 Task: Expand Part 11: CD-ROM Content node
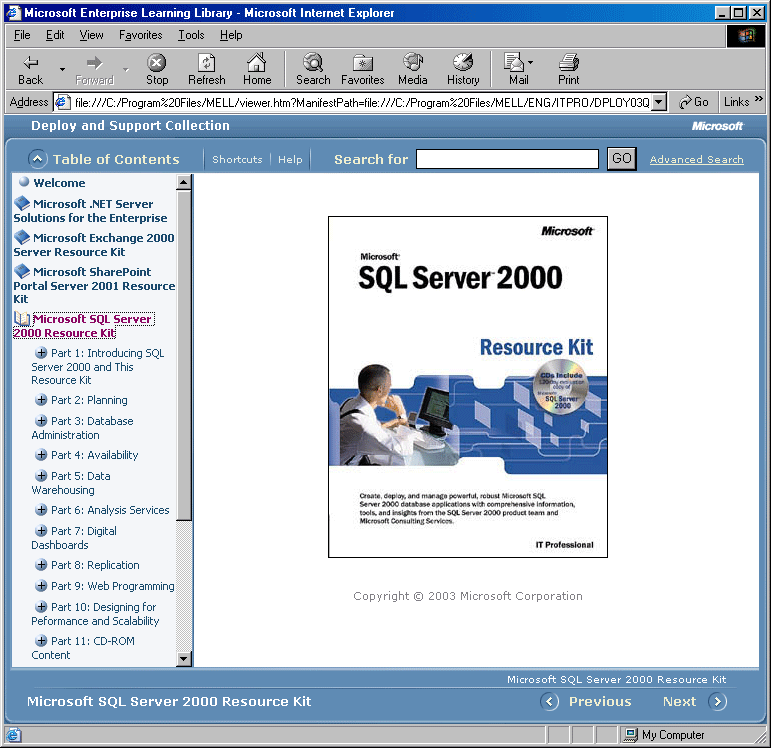coord(41,641)
